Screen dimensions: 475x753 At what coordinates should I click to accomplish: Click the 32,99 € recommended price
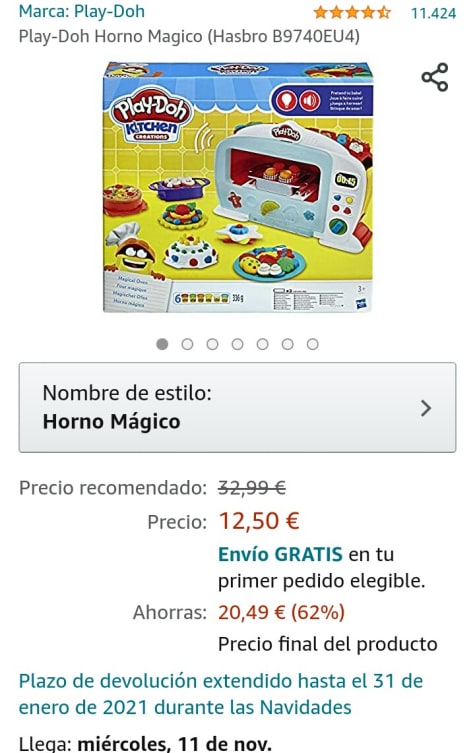coord(252,488)
